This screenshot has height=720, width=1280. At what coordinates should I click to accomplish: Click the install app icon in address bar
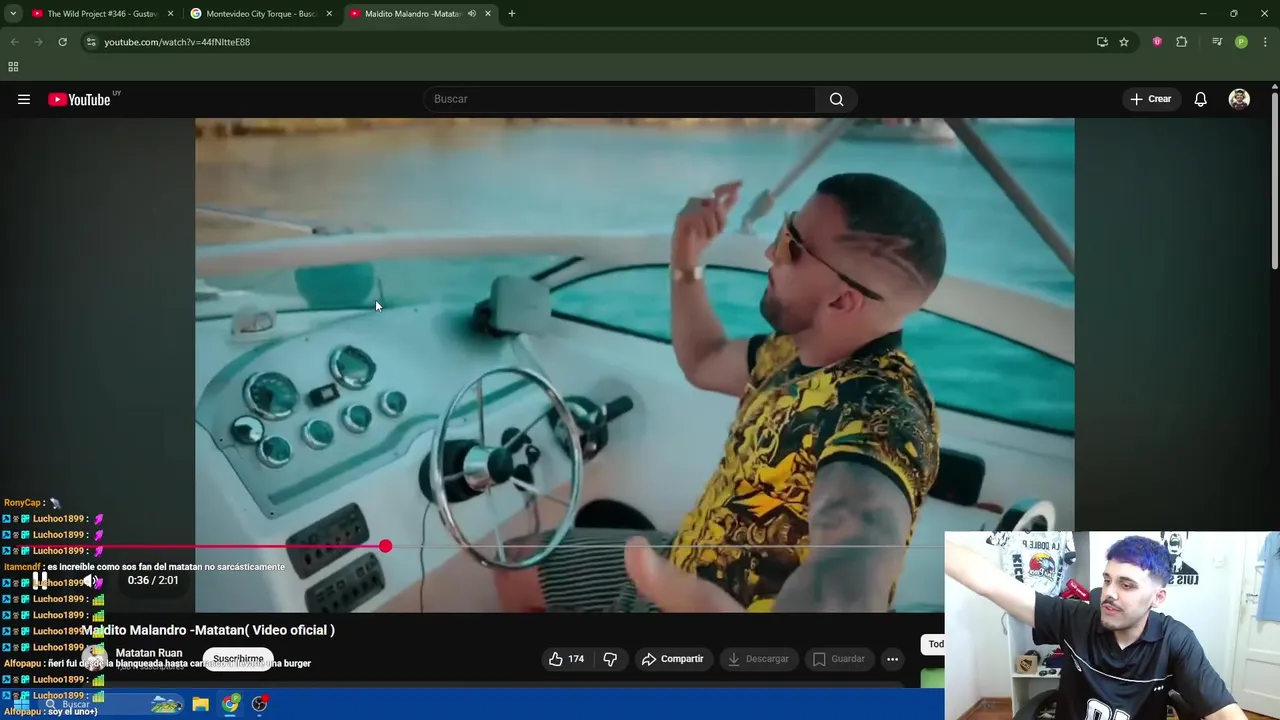tap(1102, 42)
